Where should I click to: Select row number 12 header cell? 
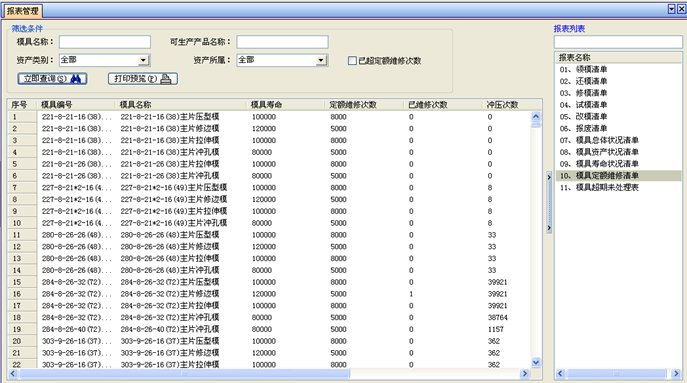(x=22, y=247)
